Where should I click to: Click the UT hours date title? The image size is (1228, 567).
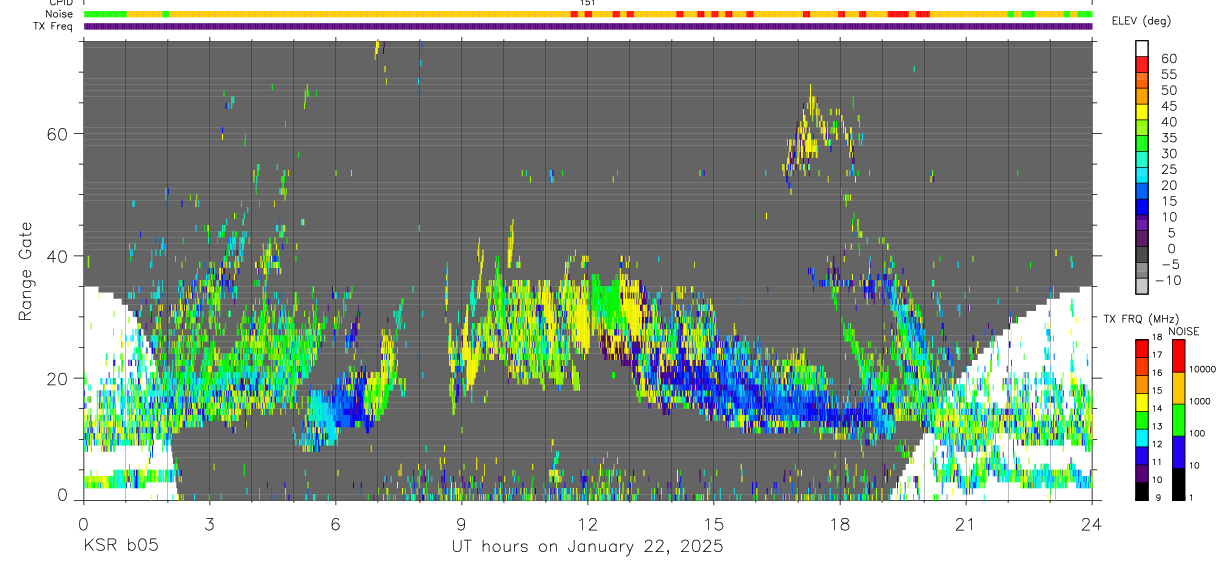[588, 547]
